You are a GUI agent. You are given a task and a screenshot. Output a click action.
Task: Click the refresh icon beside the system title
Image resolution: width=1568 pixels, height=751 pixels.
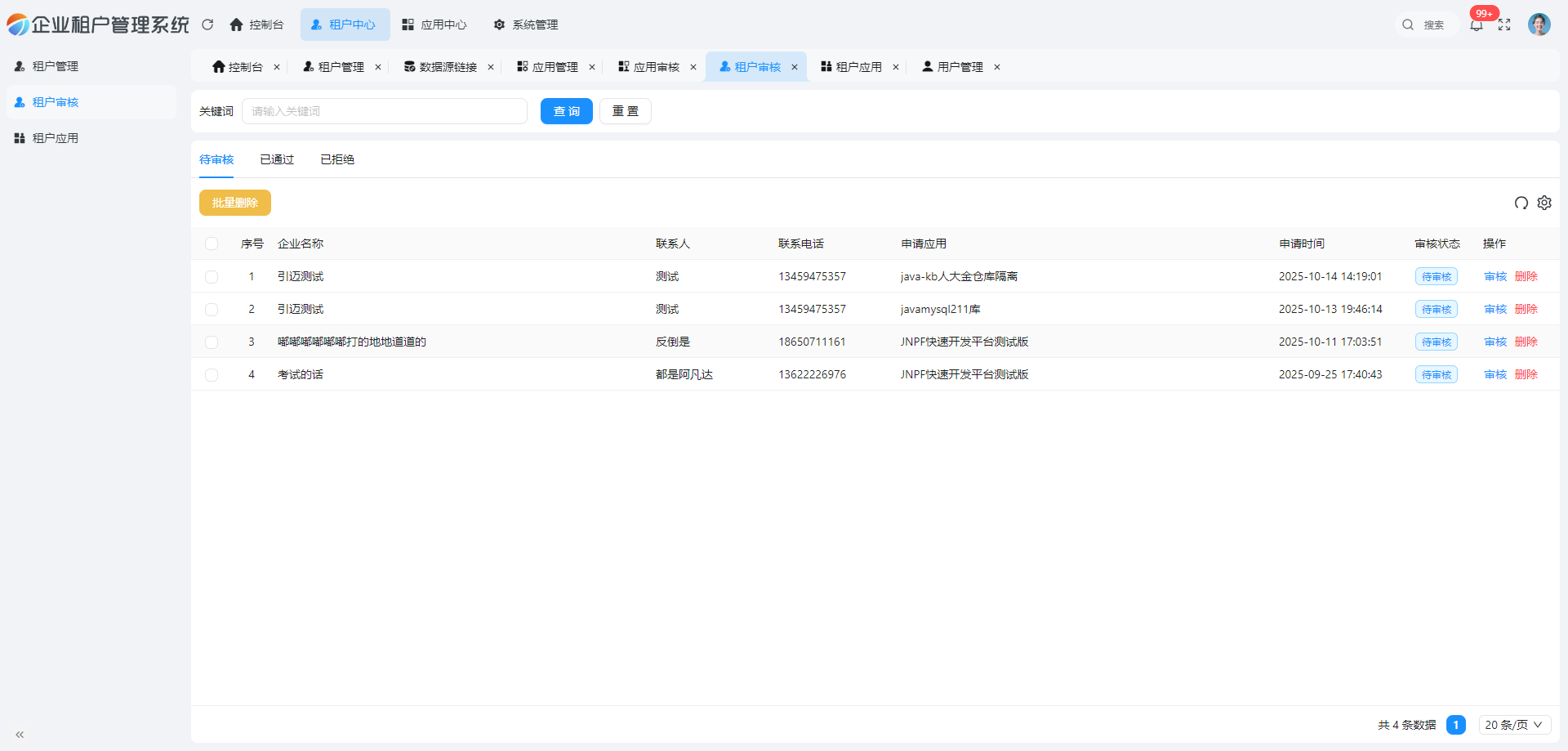pyautogui.click(x=207, y=25)
